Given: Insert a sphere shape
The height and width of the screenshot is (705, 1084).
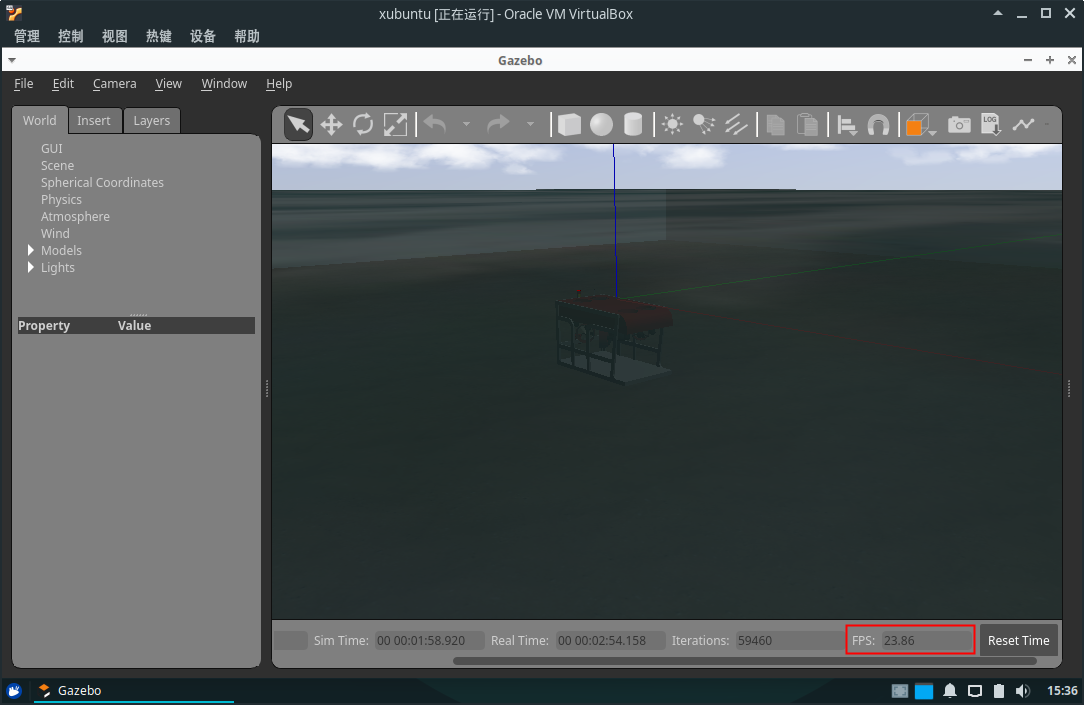Looking at the screenshot, I should [x=600, y=124].
